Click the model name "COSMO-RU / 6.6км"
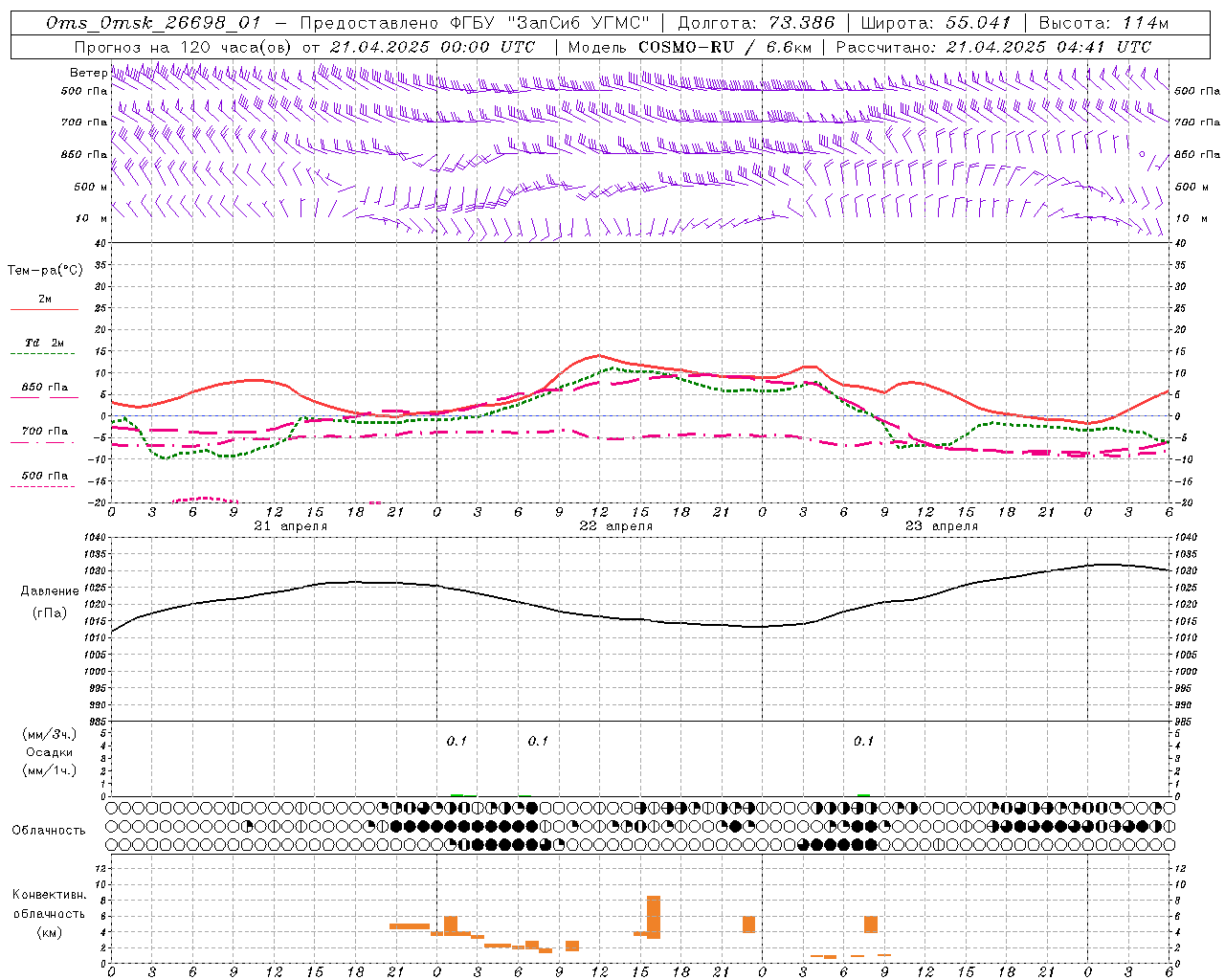This screenshot has height=980, width=1225. click(x=724, y=46)
